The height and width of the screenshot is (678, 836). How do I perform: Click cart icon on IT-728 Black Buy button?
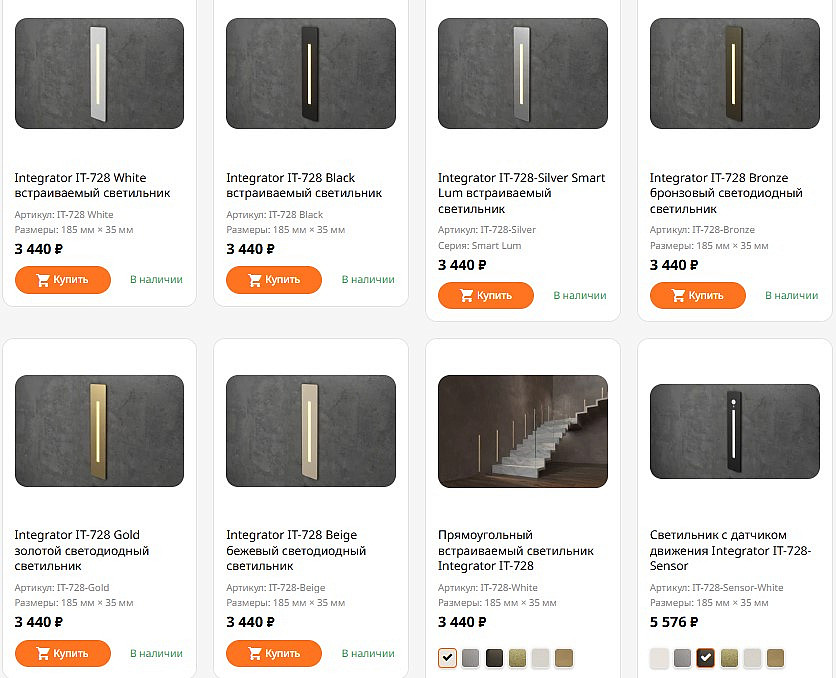(255, 280)
